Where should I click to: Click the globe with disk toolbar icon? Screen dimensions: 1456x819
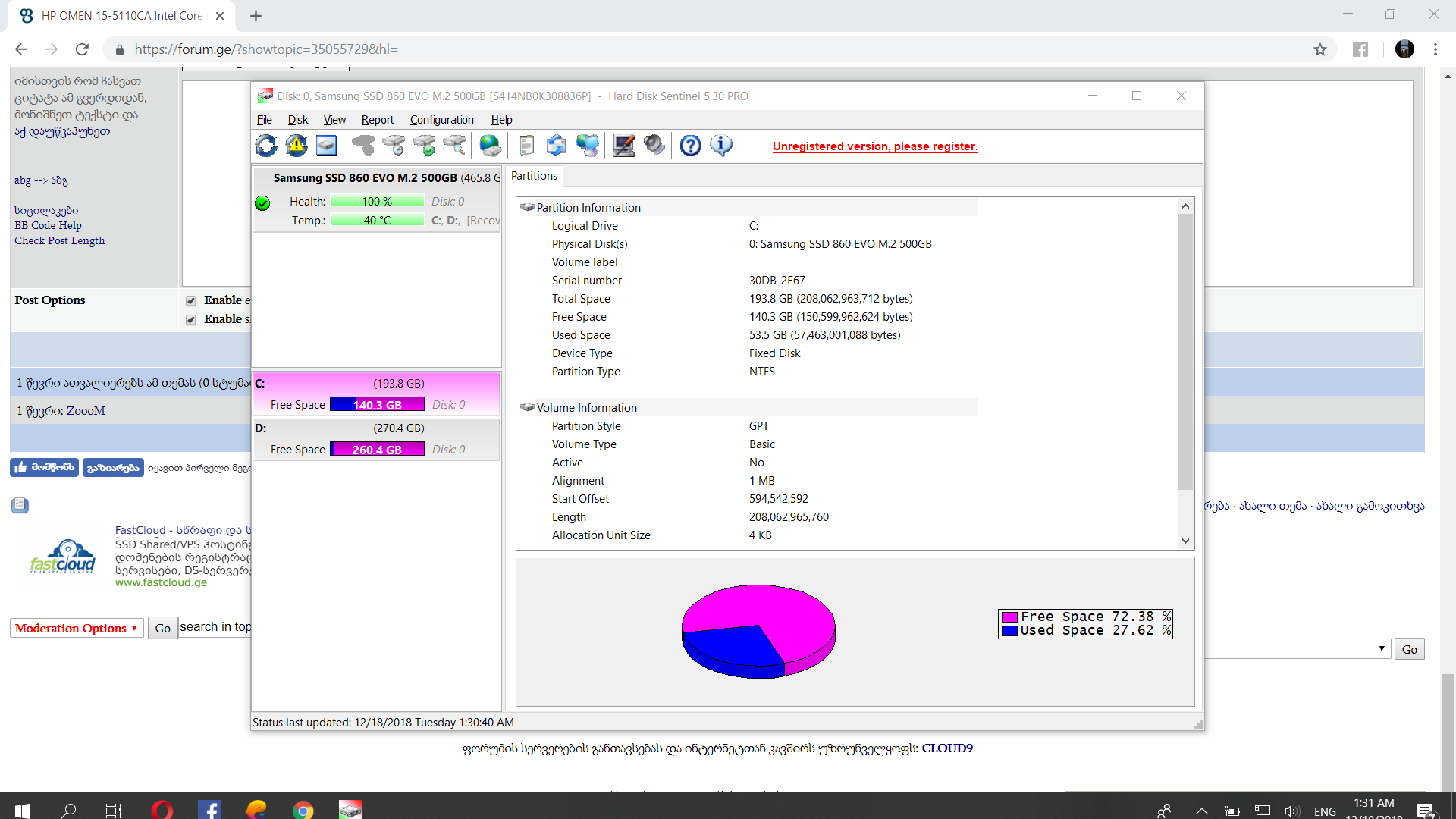491,146
